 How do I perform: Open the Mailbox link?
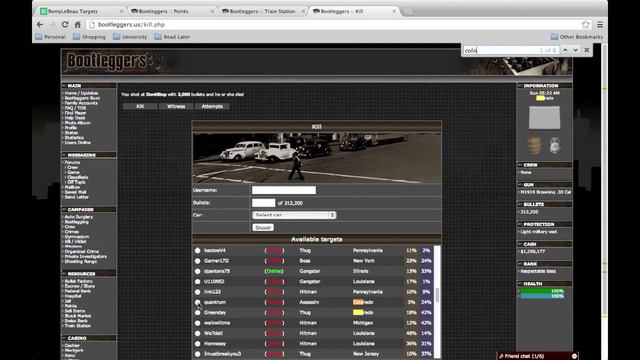pyautogui.click(x=73, y=187)
